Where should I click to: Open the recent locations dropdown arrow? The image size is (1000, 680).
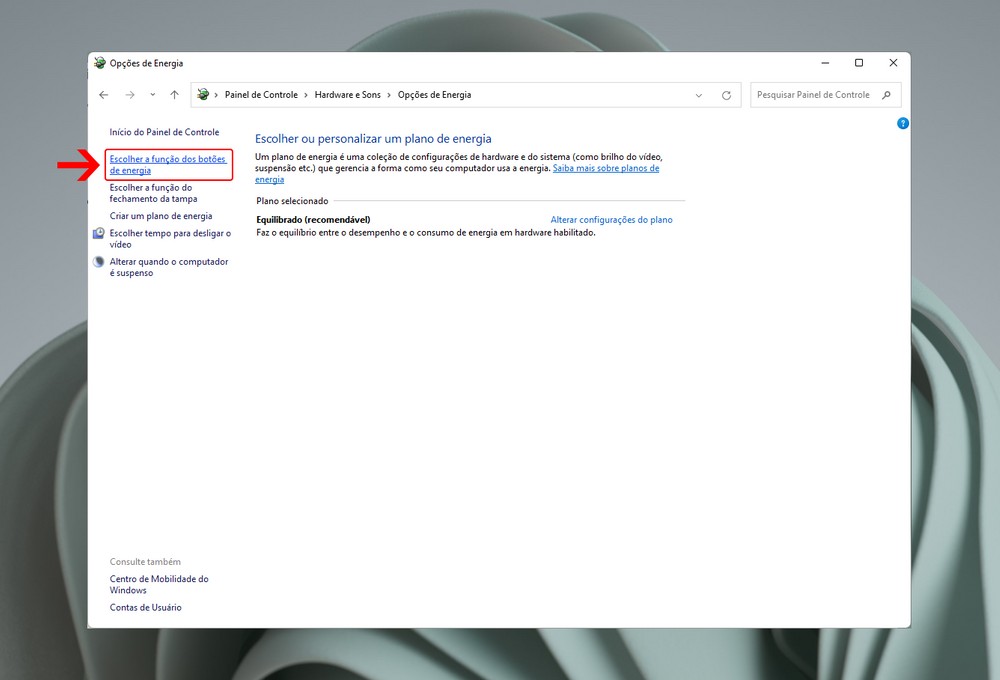click(152, 95)
